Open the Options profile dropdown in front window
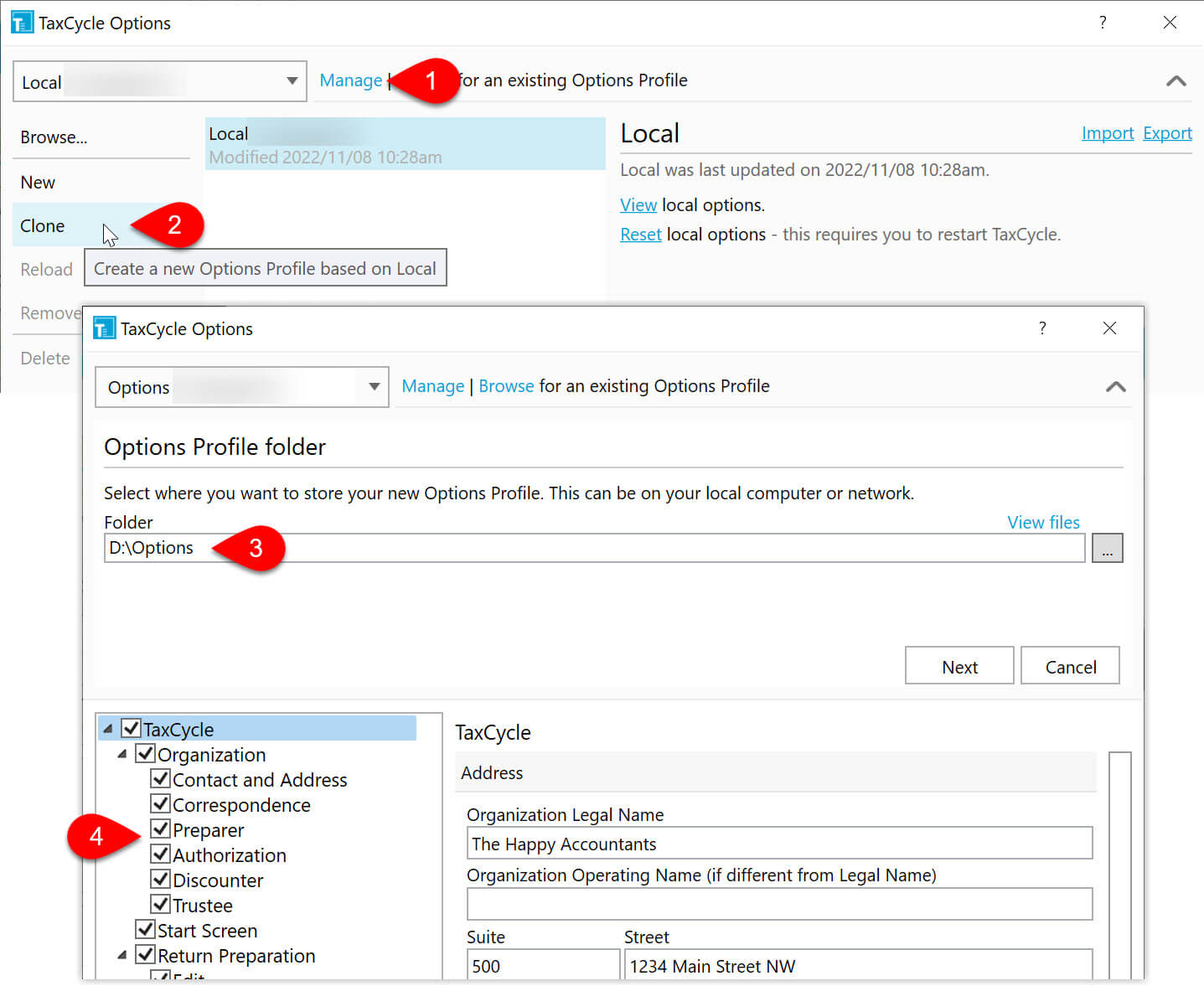 242,387
